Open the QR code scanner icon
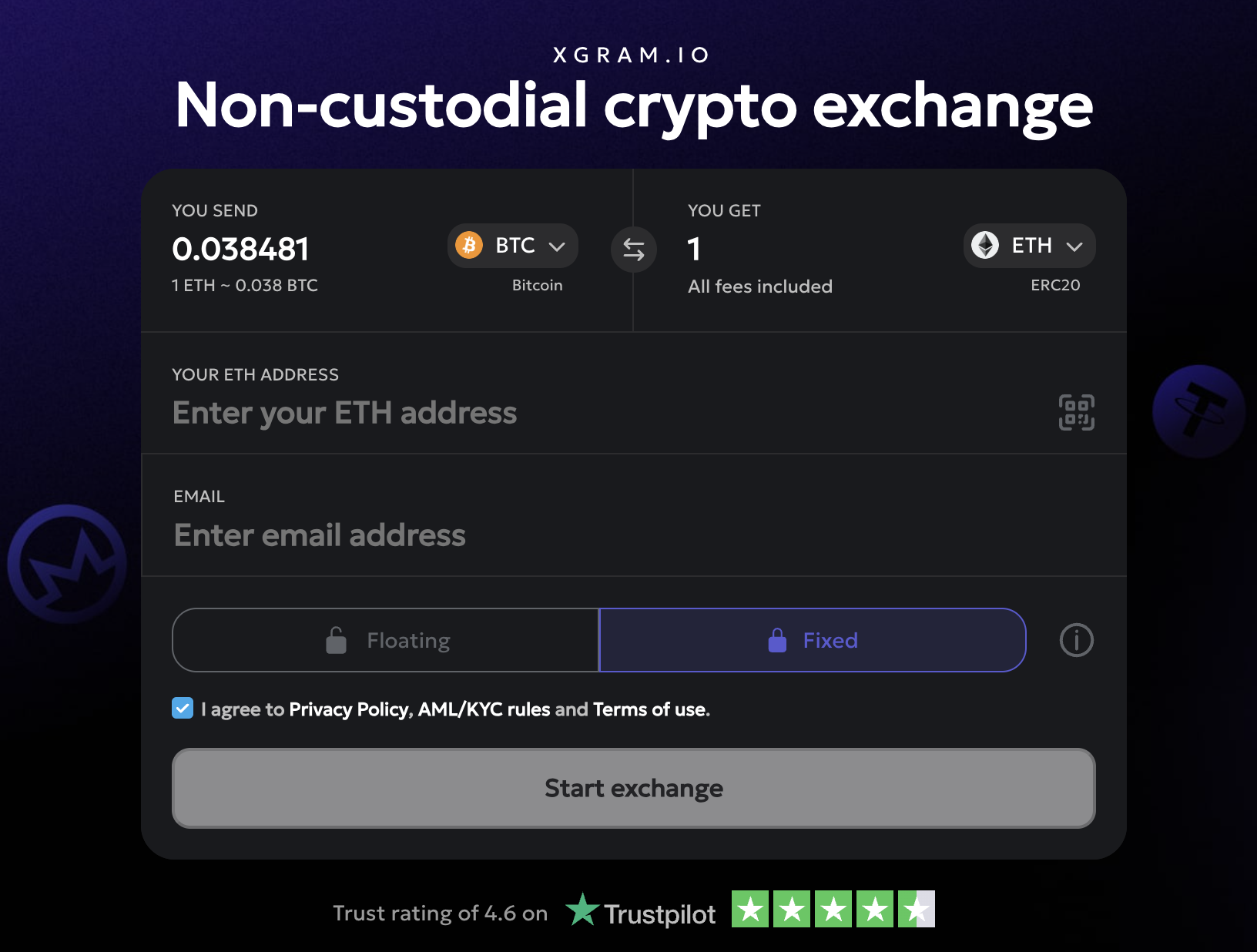Screen dimensions: 1257x952 (x=1076, y=413)
